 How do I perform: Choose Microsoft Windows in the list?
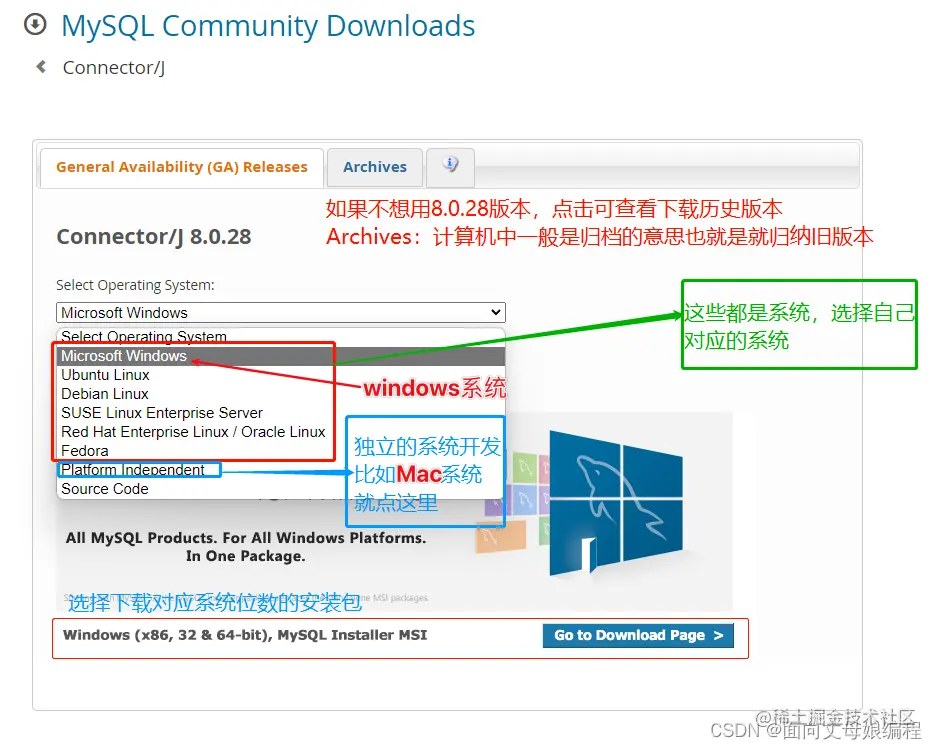tap(281, 356)
